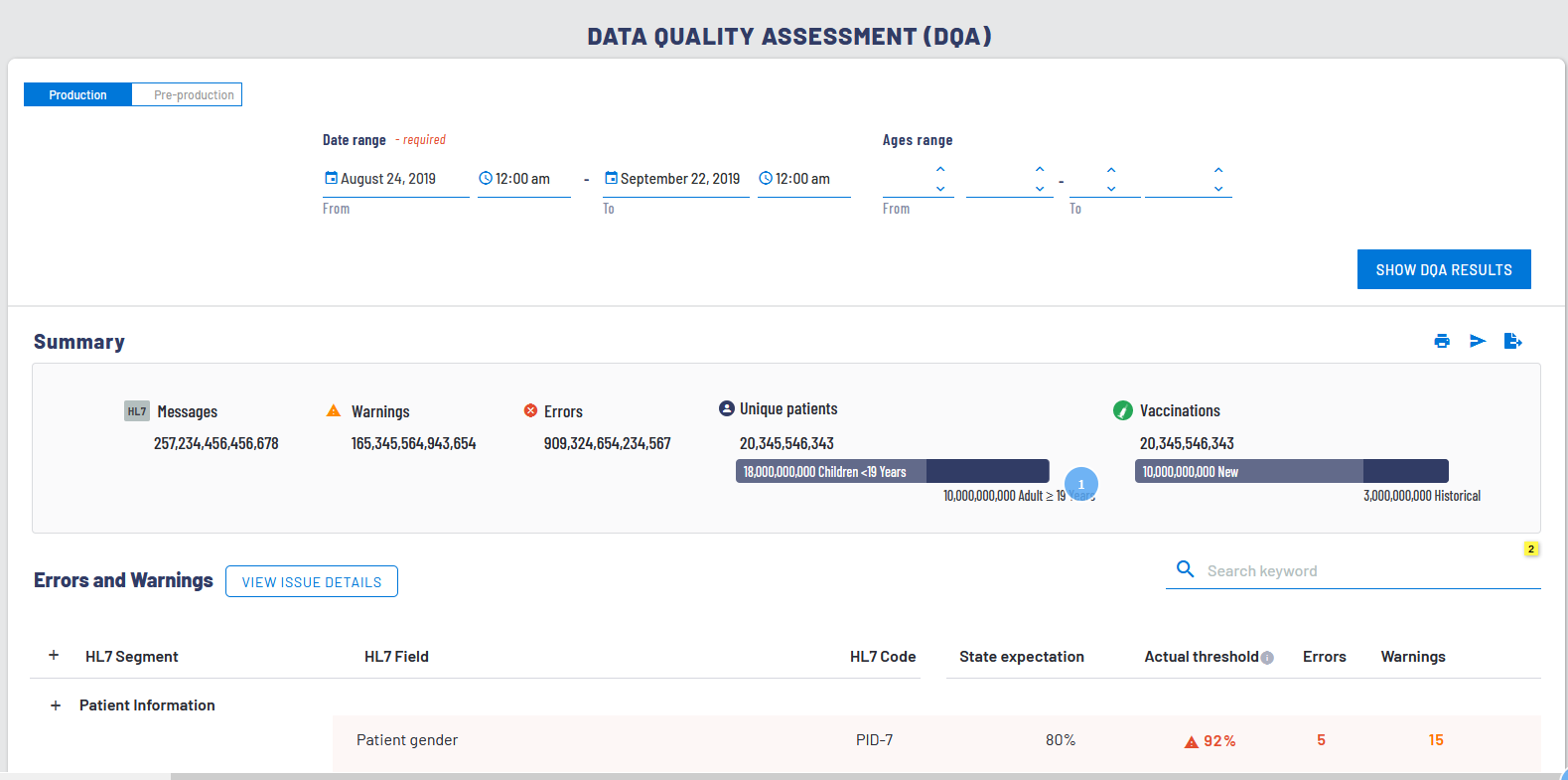The width and height of the screenshot is (1568, 780).
Task: Expand all HL7 Segment rows
Action: point(54,656)
